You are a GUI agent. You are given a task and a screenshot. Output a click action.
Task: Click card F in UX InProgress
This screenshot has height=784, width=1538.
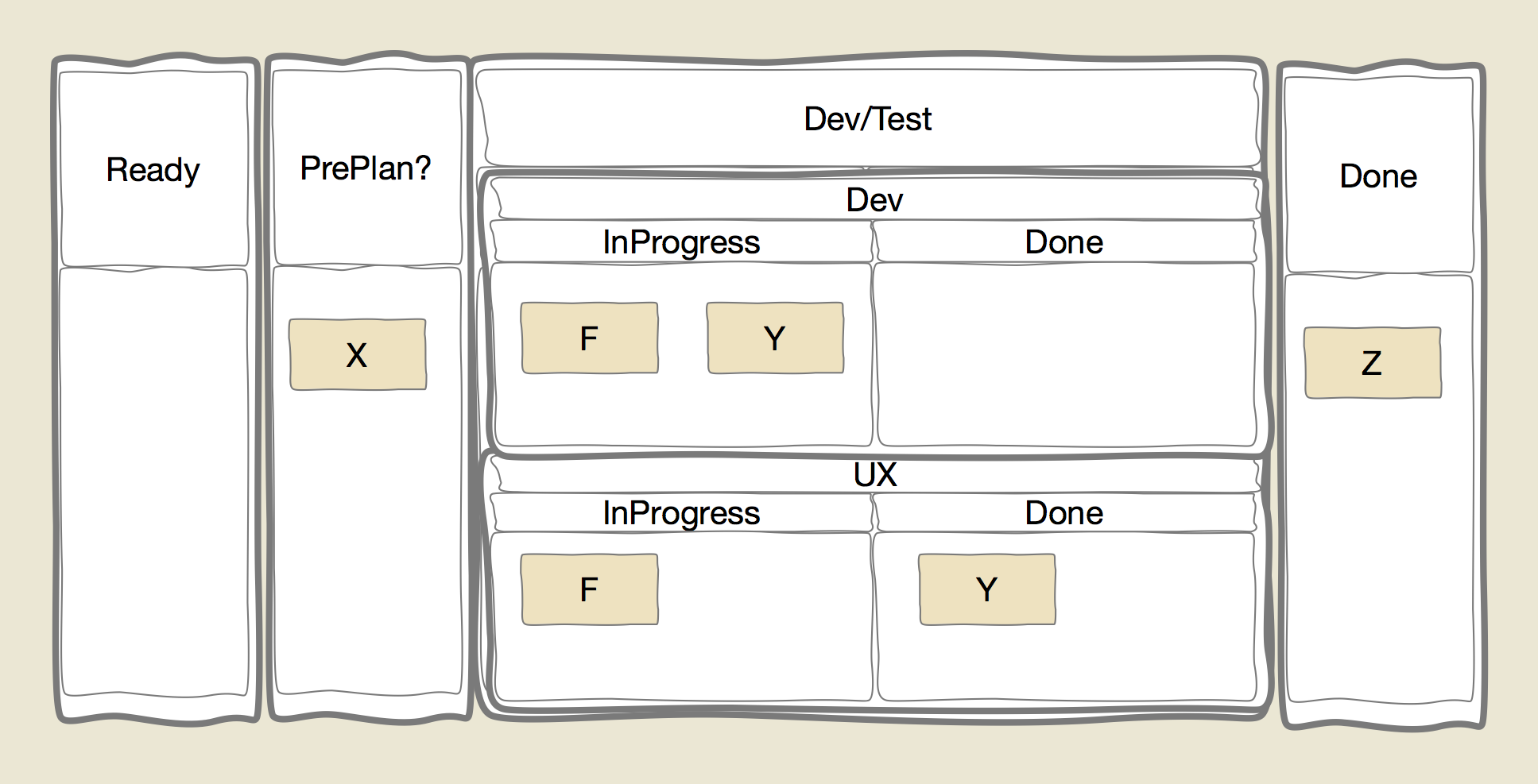tap(590, 589)
